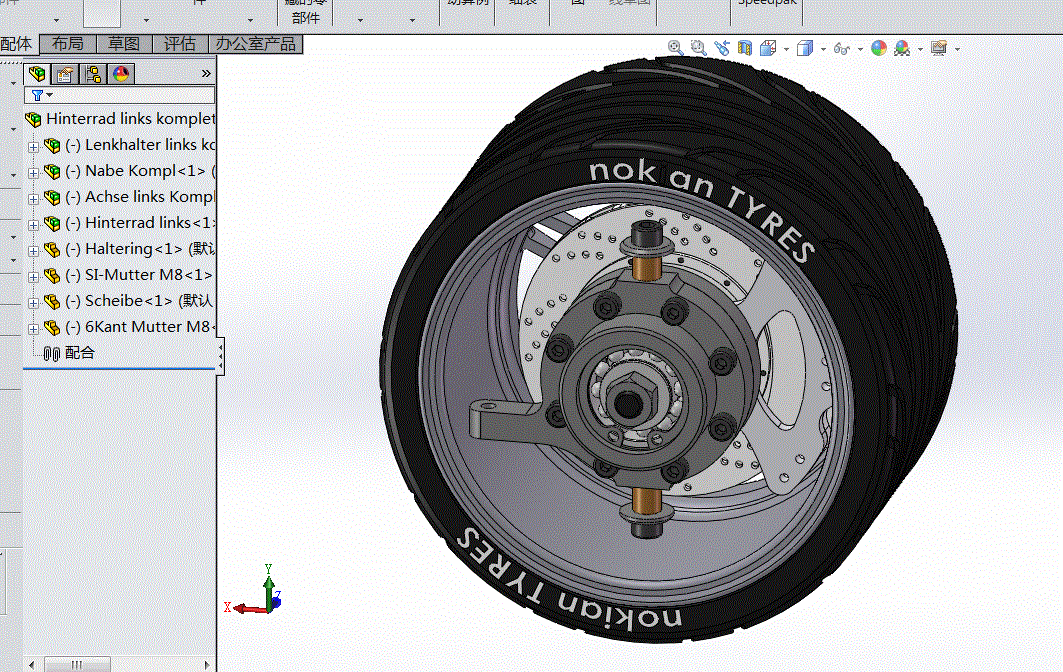Switch to the ConfigurationManager tab icon
The width and height of the screenshot is (1063, 672).
coord(91,73)
